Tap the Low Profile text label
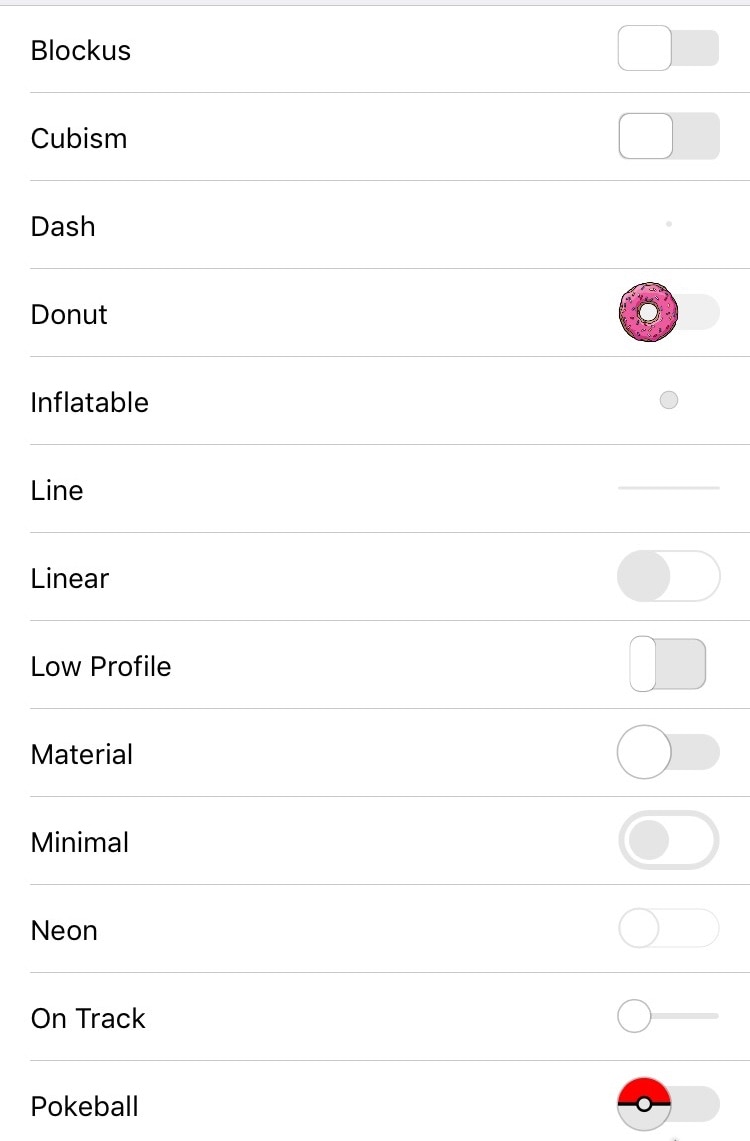The width and height of the screenshot is (750, 1141). [x=101, y=666]
